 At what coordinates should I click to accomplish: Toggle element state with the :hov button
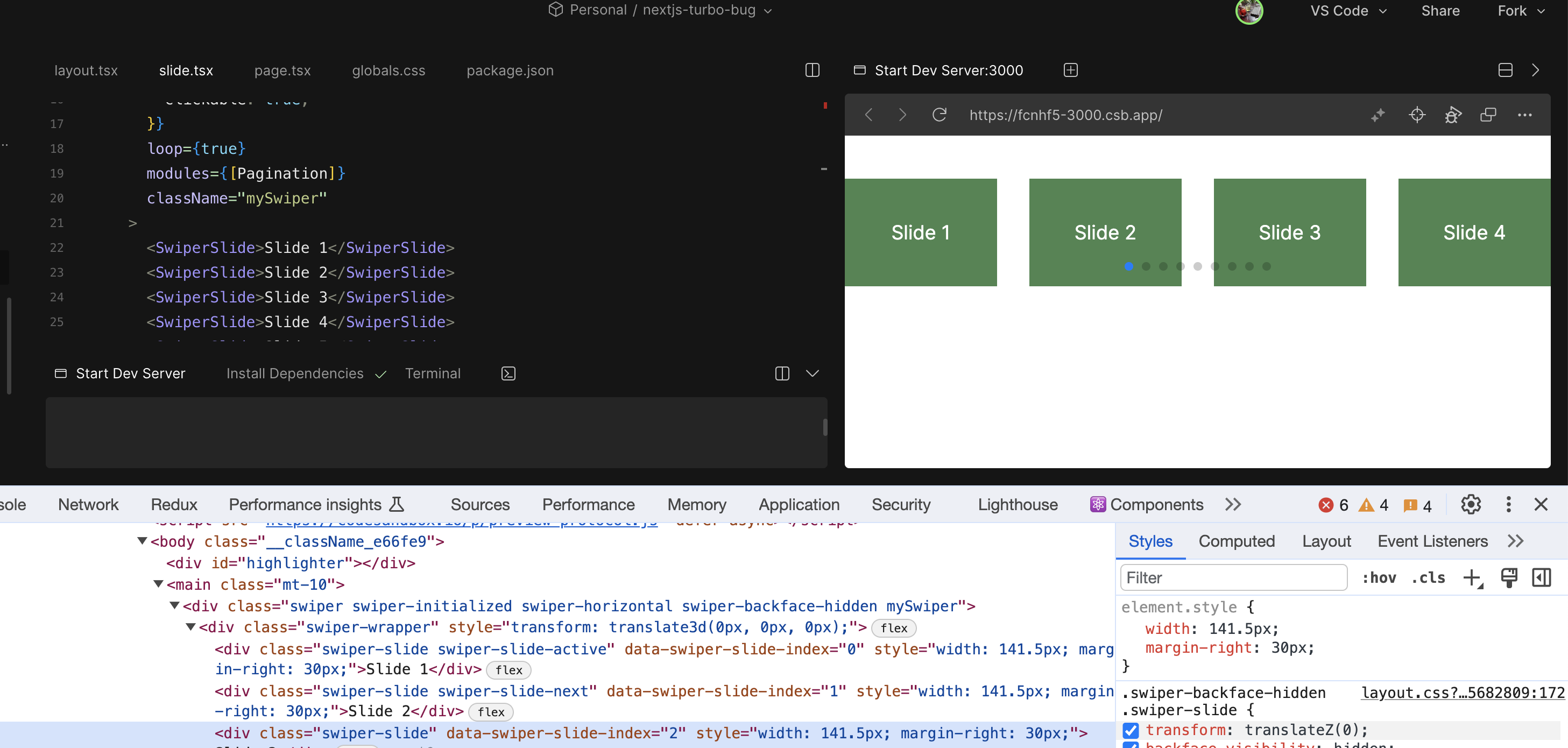point(1379,577)
